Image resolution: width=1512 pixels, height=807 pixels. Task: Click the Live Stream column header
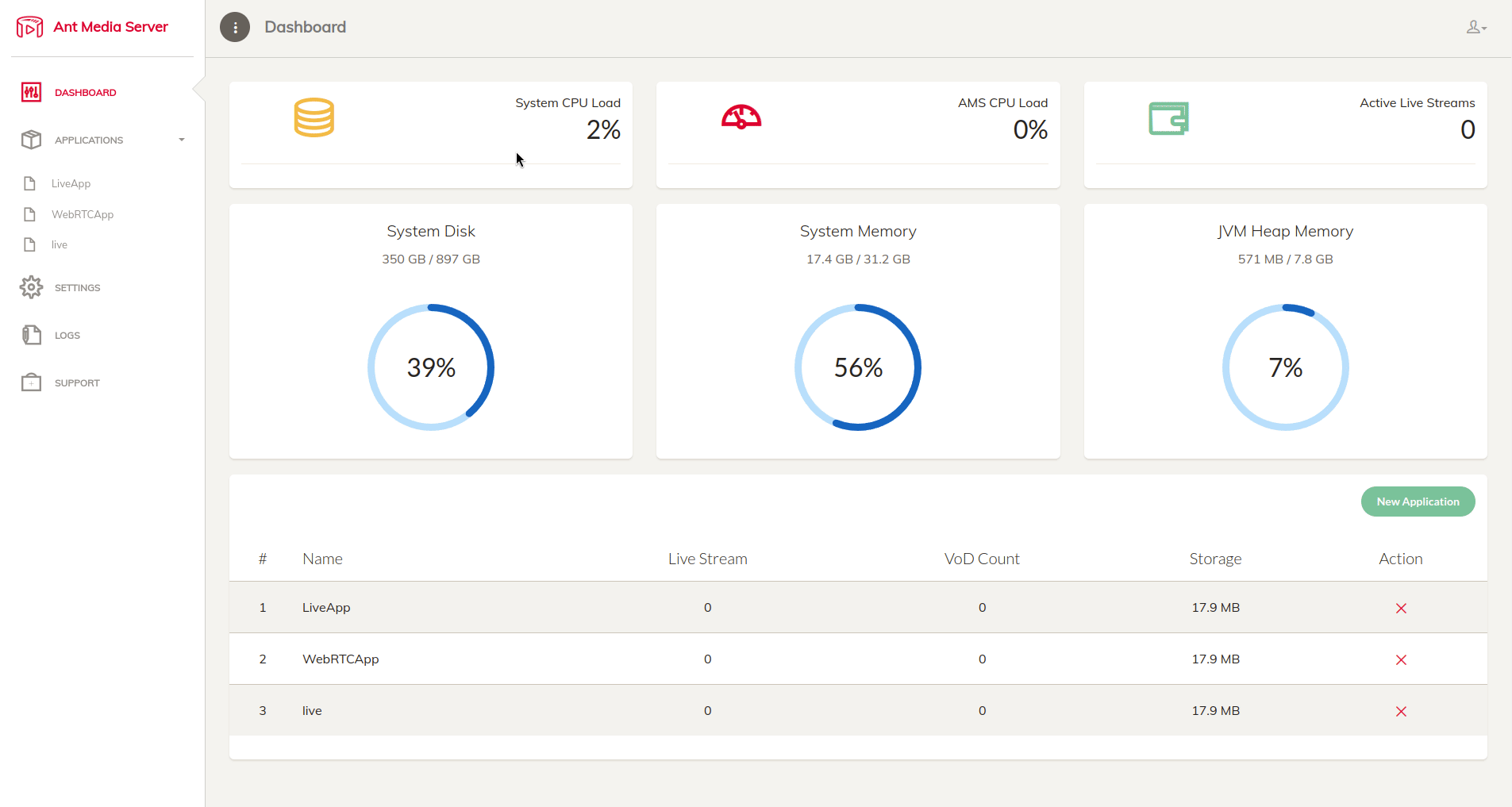[x=707, y=559]
